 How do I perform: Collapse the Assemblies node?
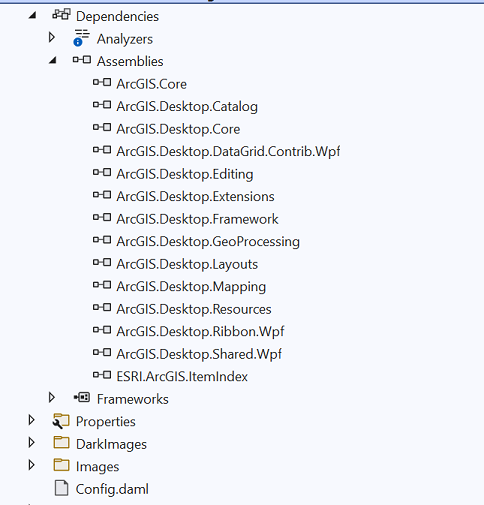coord(53,60)
